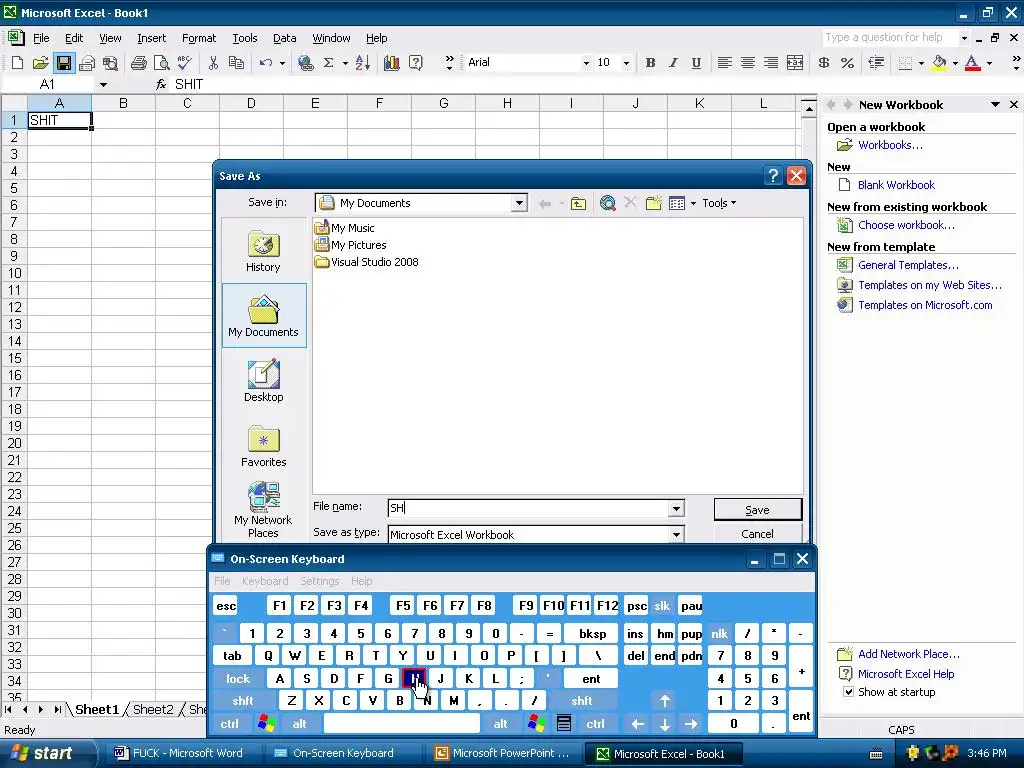
Task: Open the Excel Format menu
Action: tap(199, 38)
